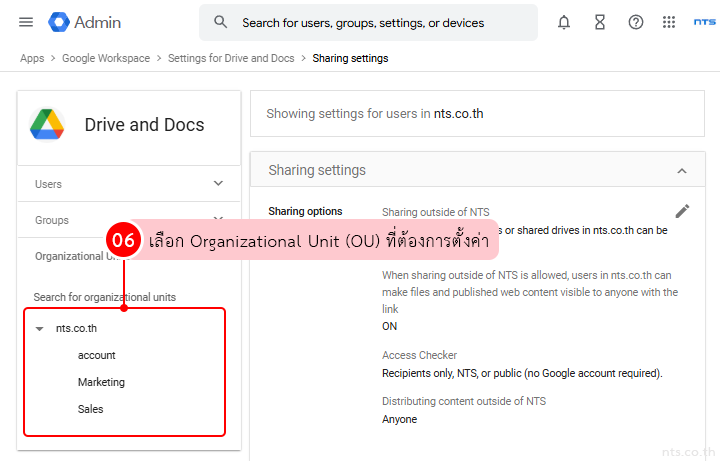Click the search magnifier icon
Viewport: 720px width, 461px height.
click(220, 22)
